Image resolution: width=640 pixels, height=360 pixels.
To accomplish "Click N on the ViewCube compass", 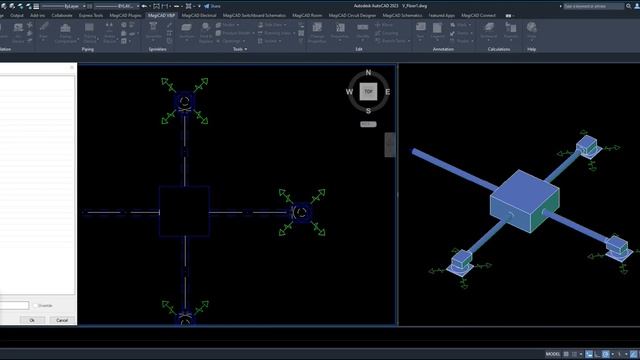I will coord(368,73).
